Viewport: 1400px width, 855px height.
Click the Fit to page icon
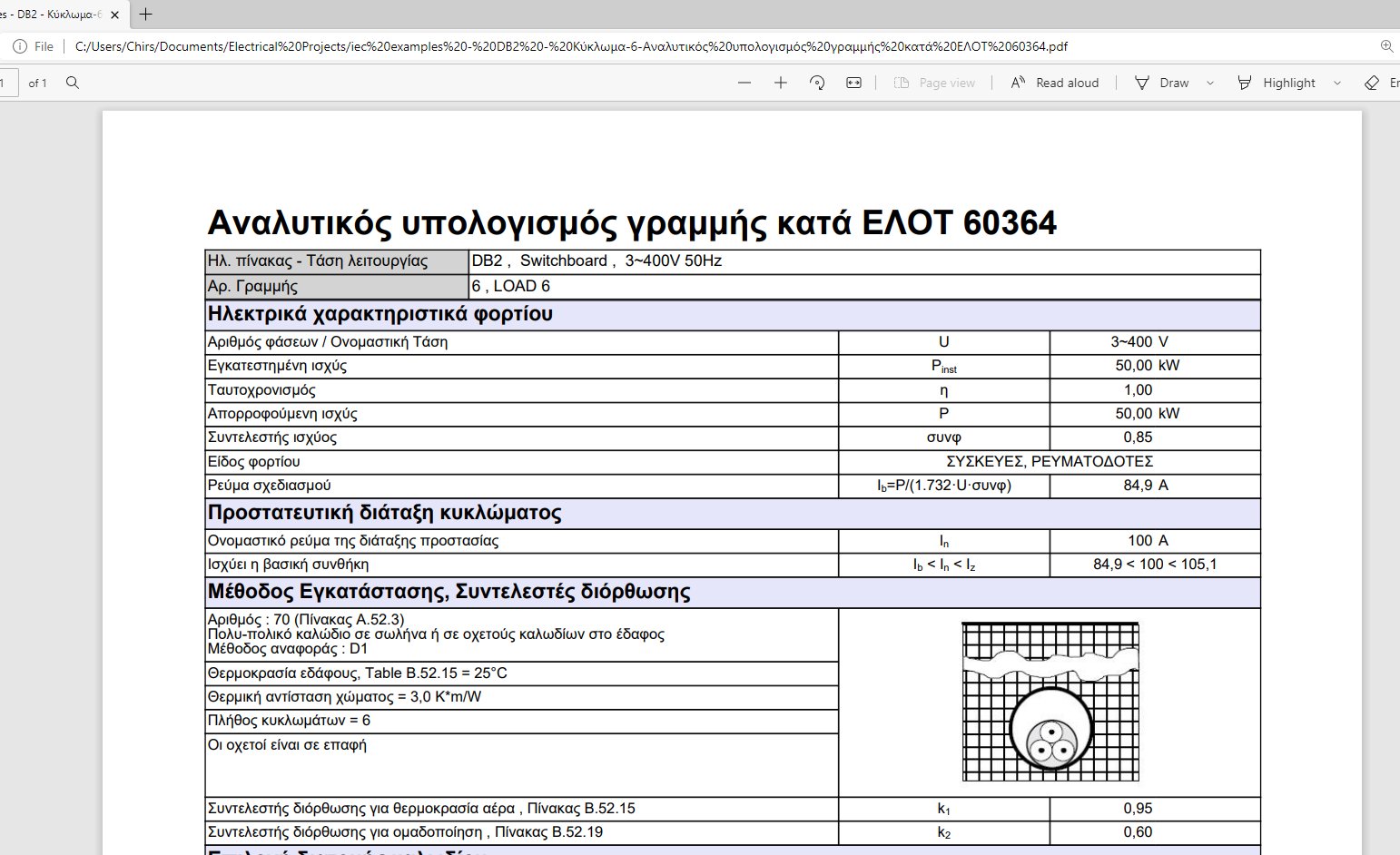tap(852, 83)
